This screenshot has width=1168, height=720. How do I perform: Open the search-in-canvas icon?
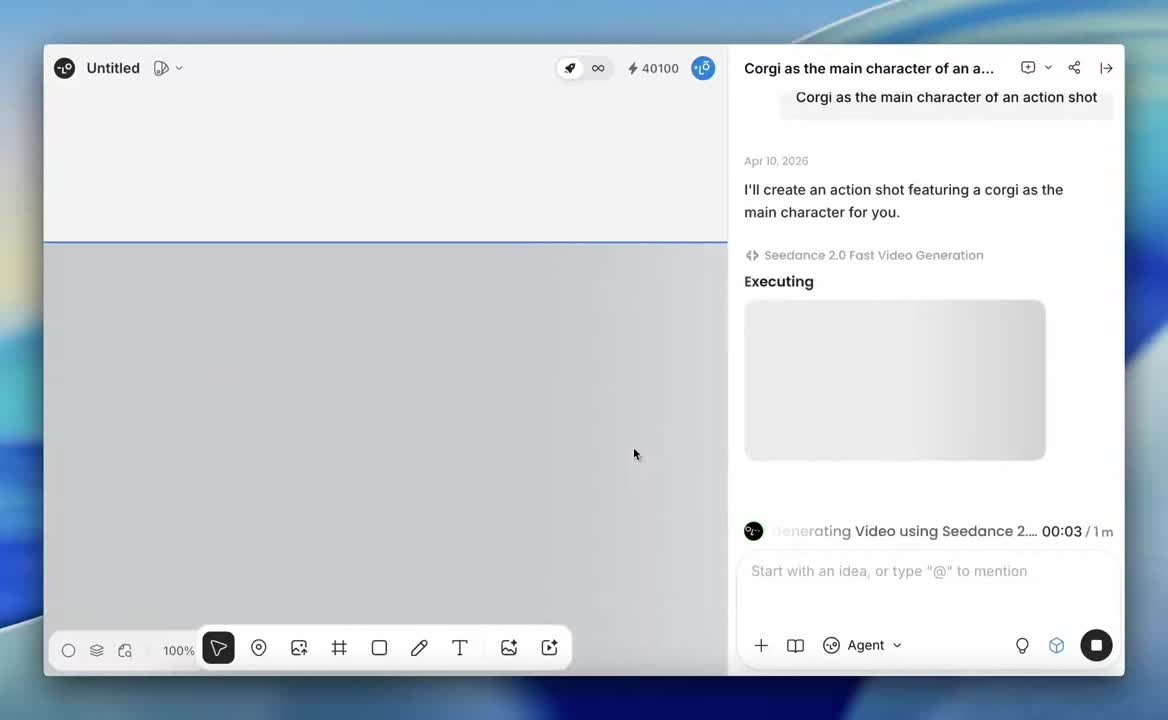point(125,651)
